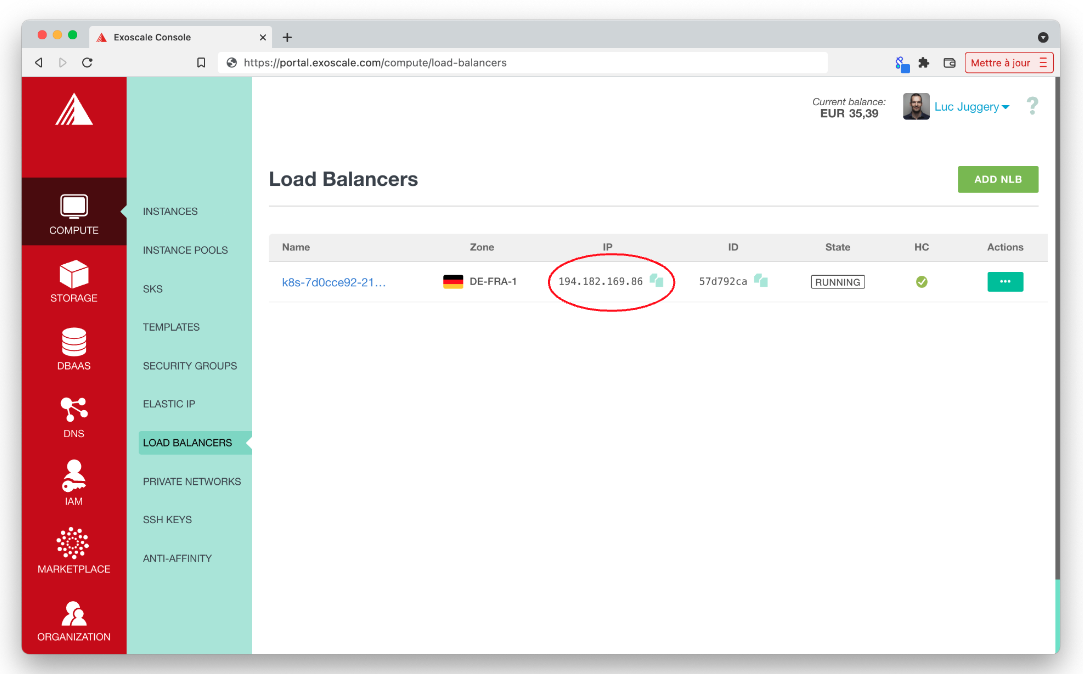Open the k8s-7d0cce92-21… load balancer link

pyautogui.click(x=334, y=282)
